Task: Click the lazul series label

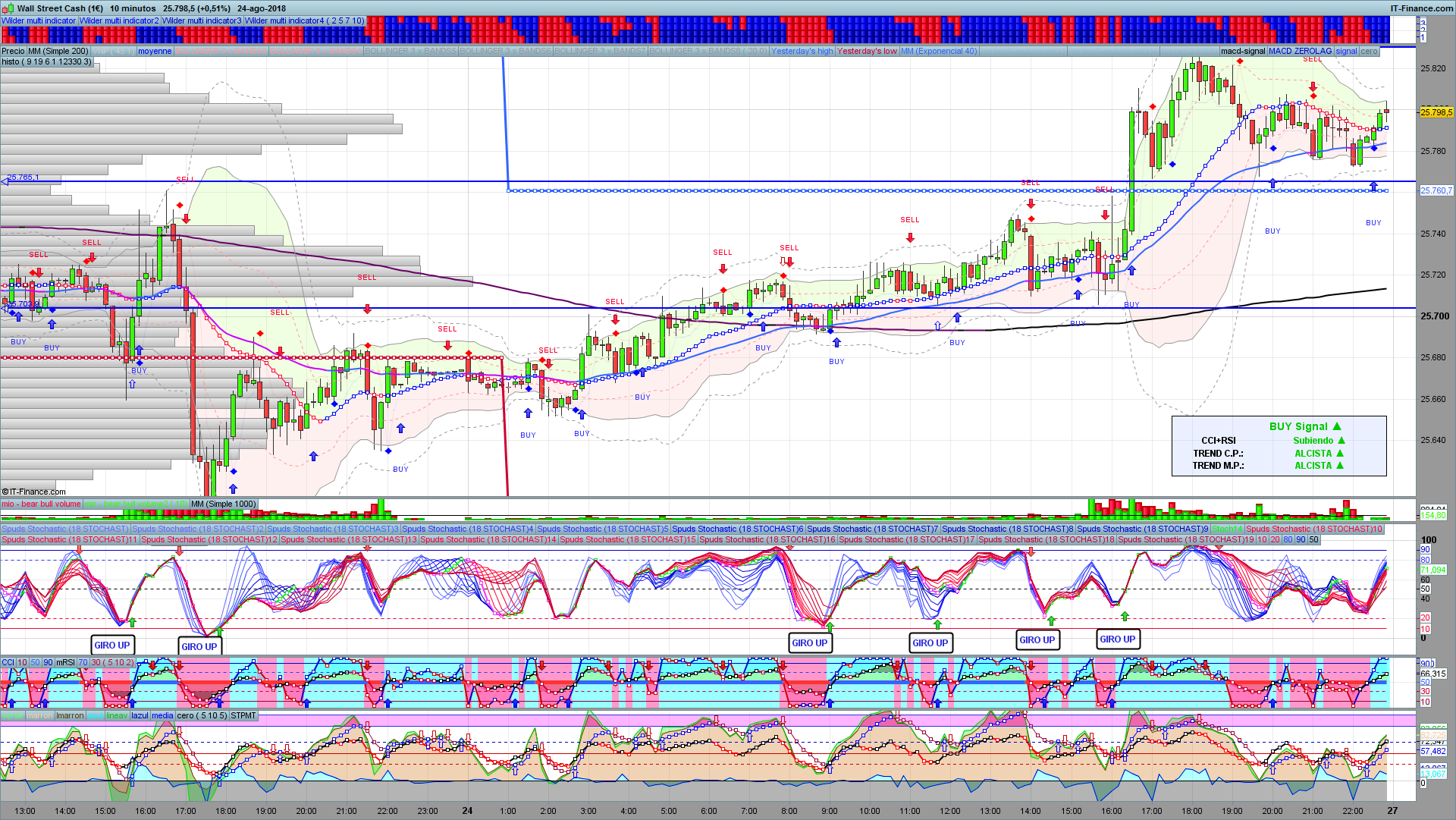Action: click(140, 715)
